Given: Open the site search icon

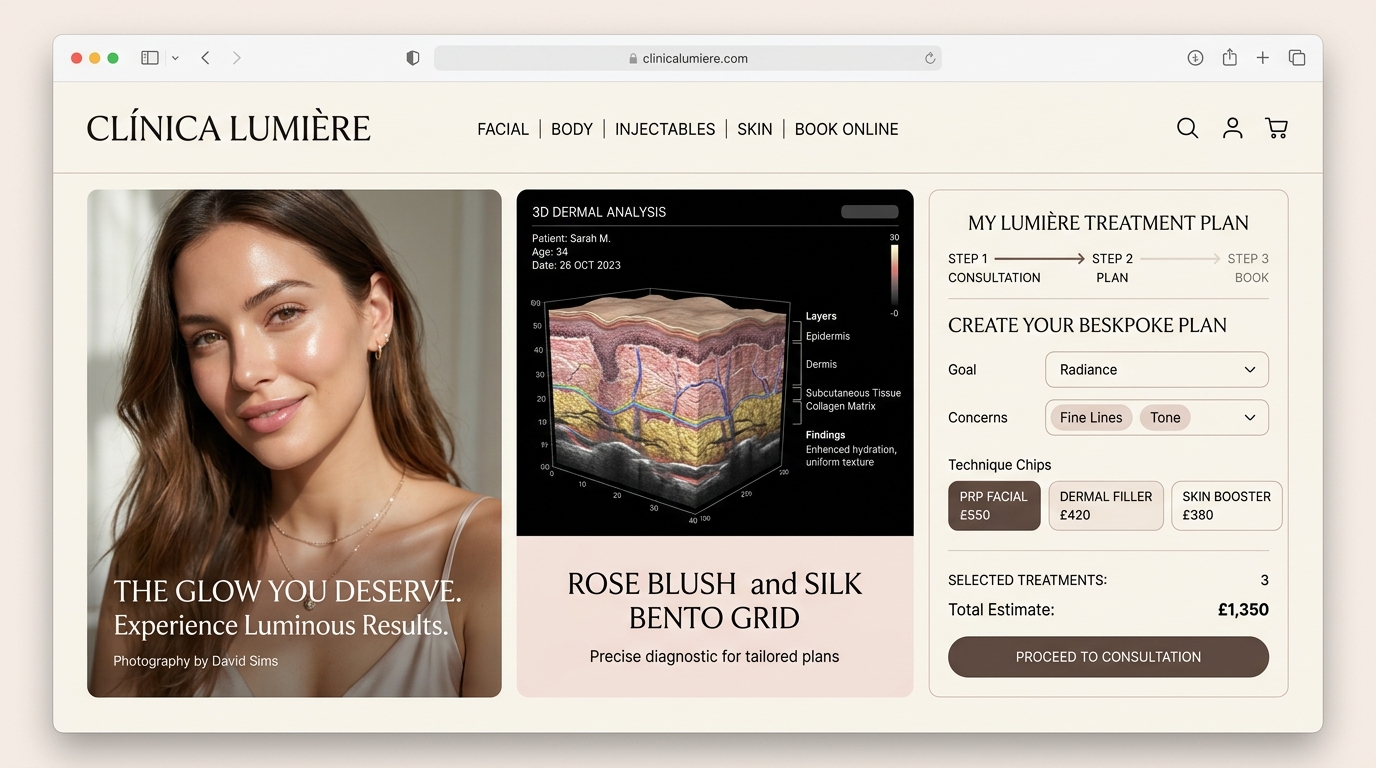Looking at the screenshot, I should click(1187, 128).
